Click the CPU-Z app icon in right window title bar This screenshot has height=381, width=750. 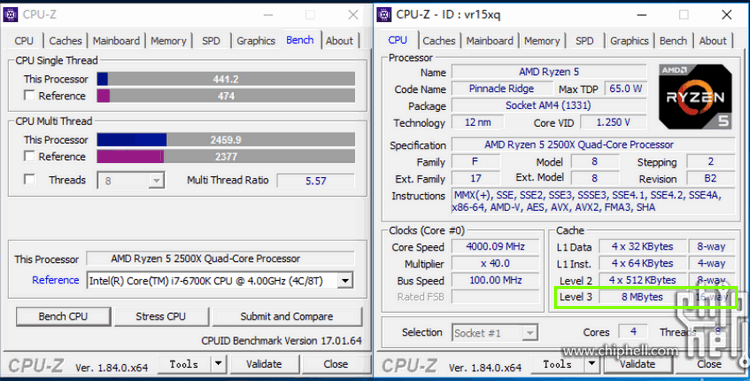384,15
